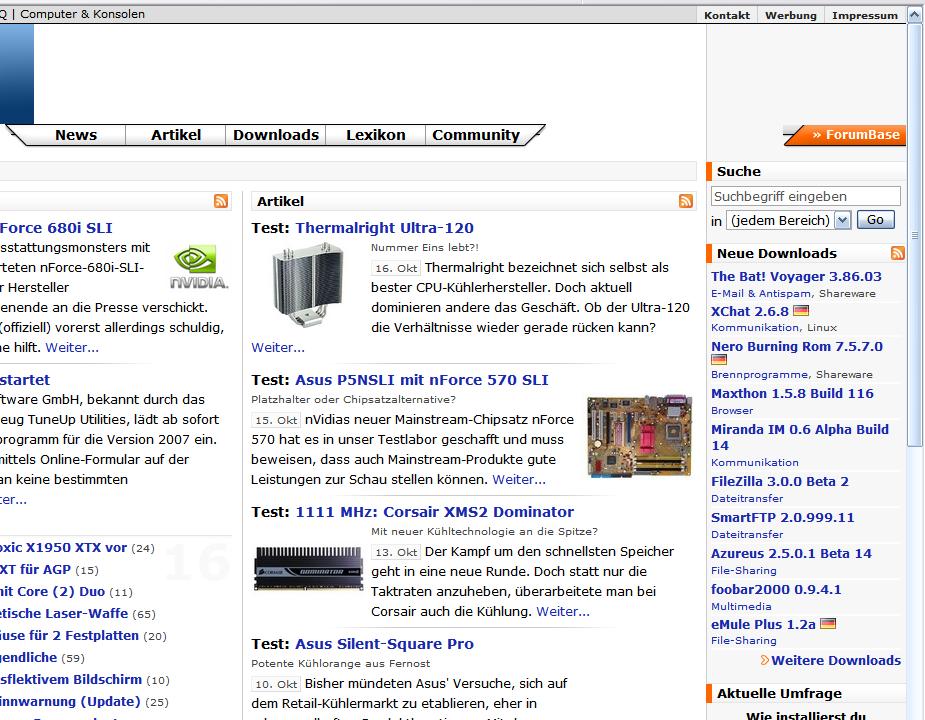Open Azureus 2.5.0.1 Beta 14 download

pyautogui.click(x=791, y=554)
